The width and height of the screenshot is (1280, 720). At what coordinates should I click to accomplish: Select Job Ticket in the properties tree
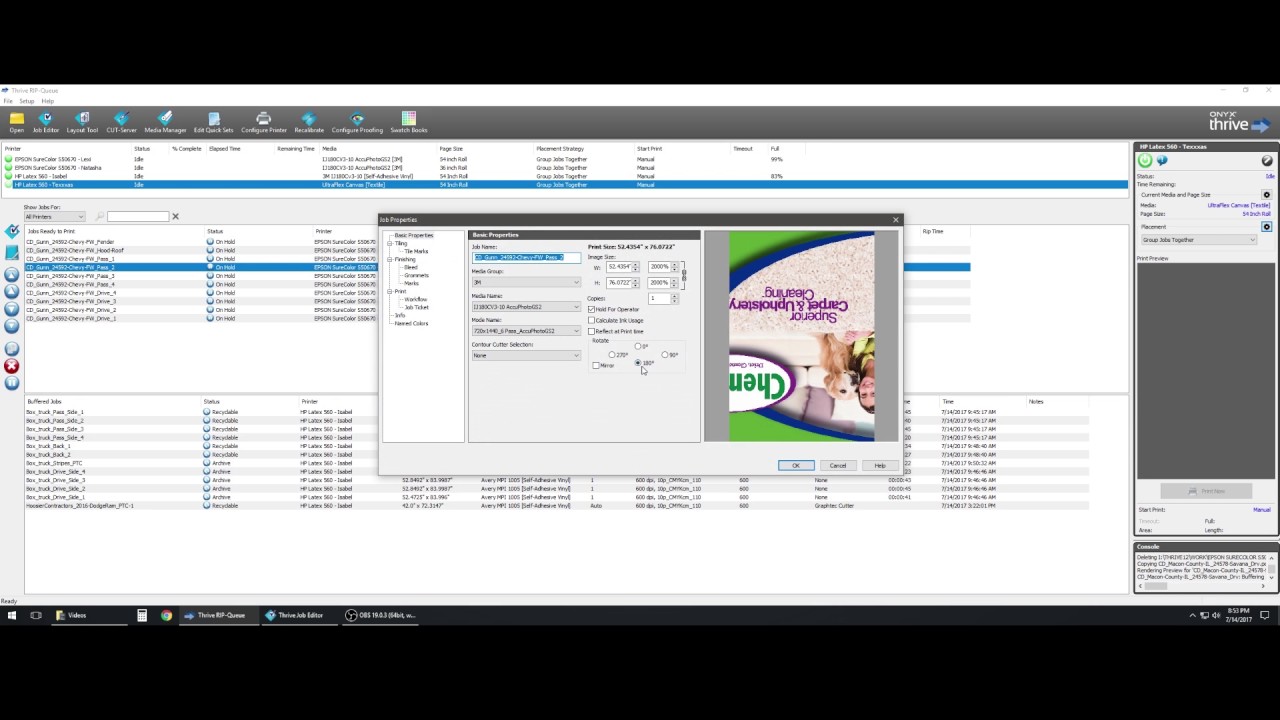click(x=416, y=307)
